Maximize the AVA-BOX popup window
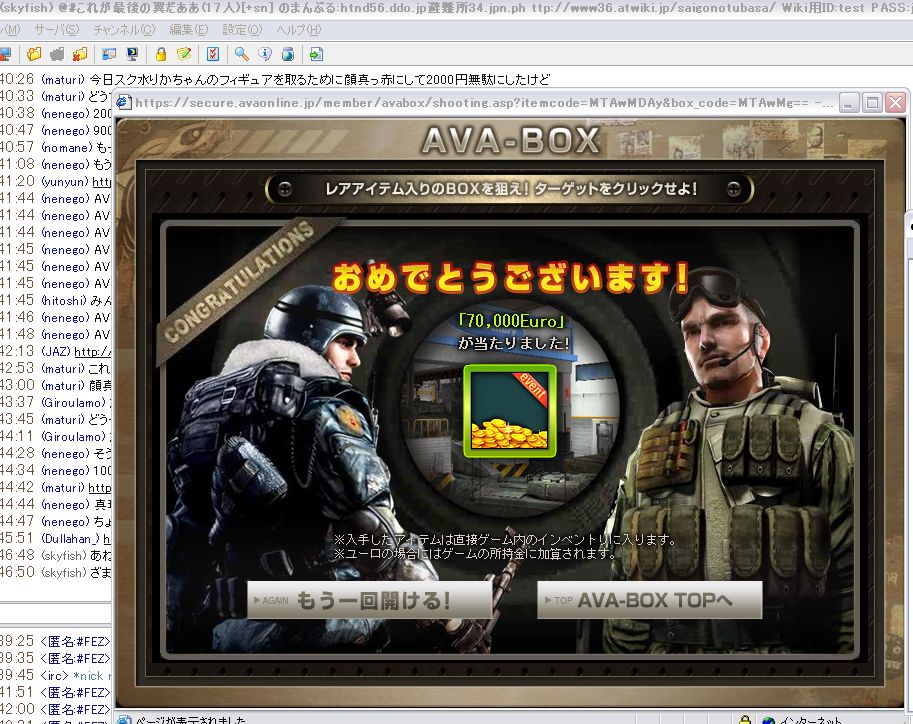Image resolution: width=913 pixels, height=724 pixels. [x=872, y=103]
